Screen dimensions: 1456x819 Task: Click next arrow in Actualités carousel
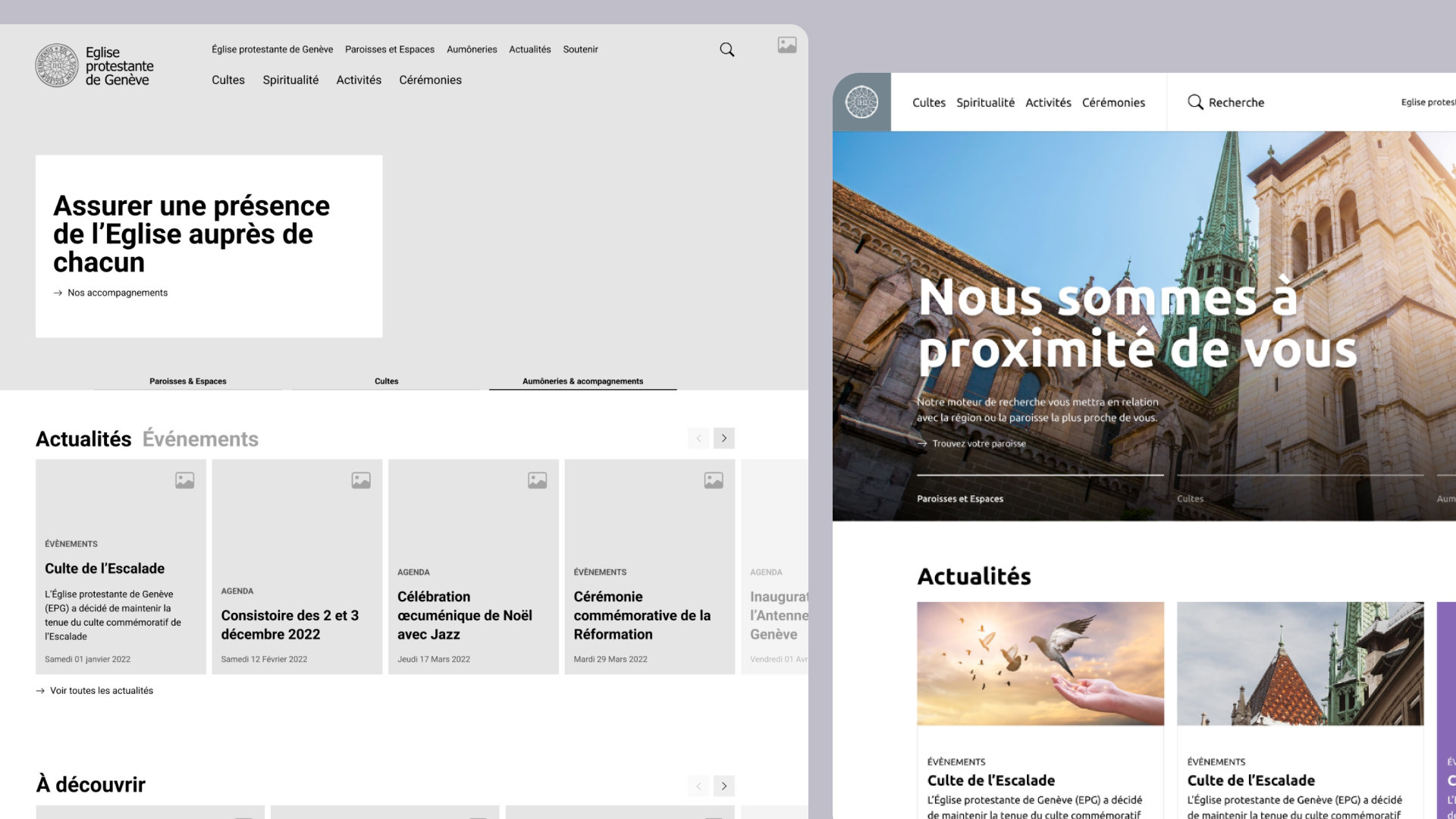724,438
